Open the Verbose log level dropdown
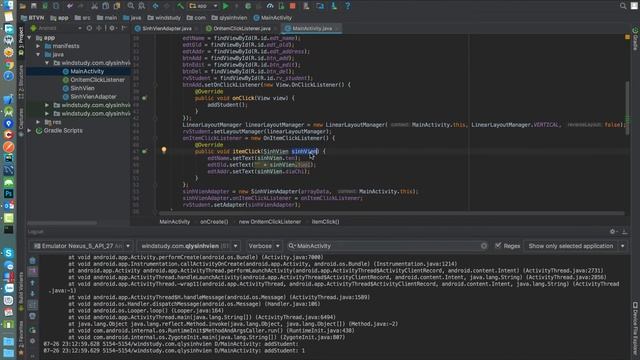 263,246
